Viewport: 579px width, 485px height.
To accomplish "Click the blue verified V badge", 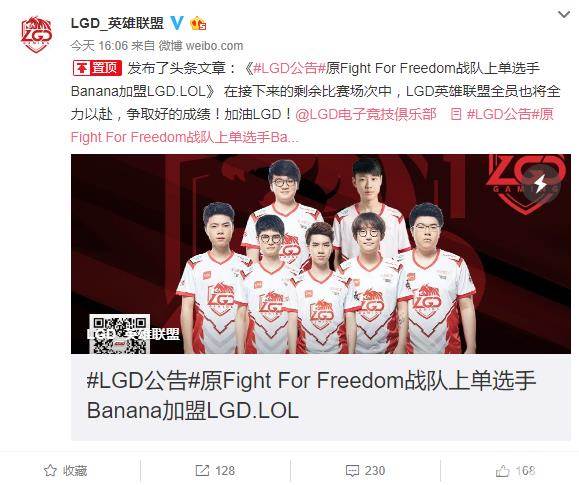I will 177,24.
